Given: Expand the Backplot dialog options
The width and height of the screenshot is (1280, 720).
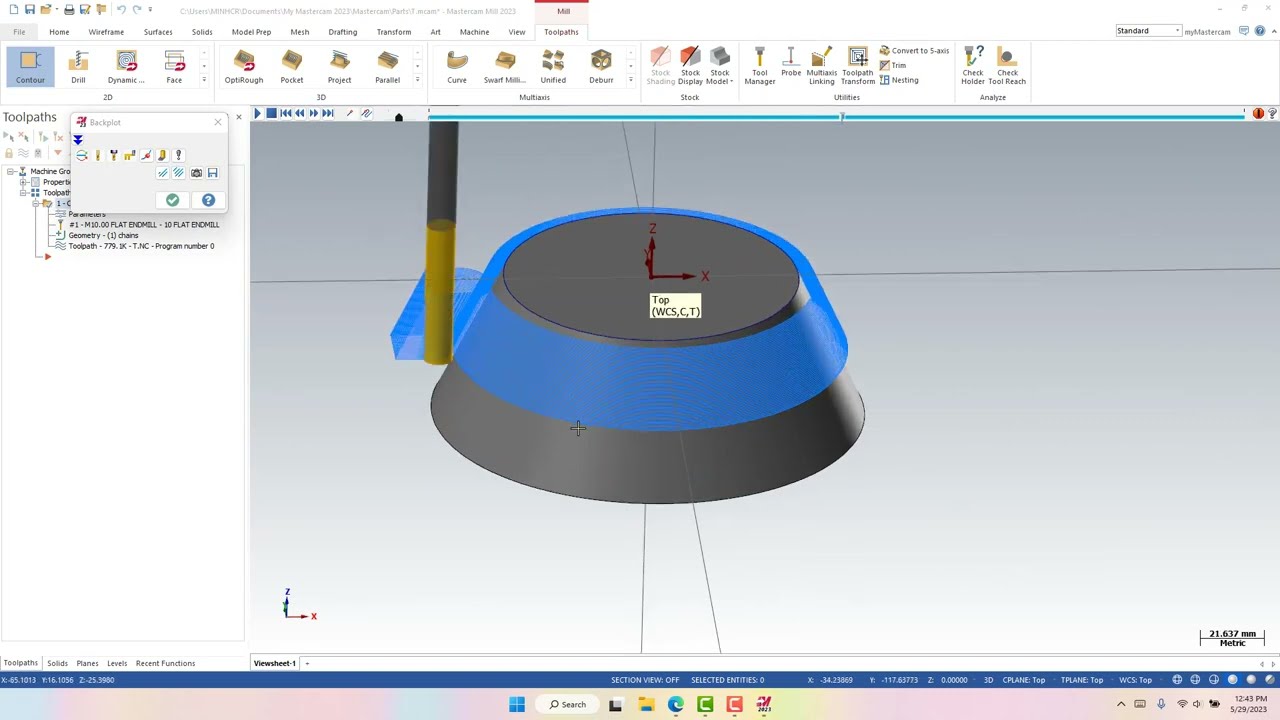Looking at the screenshot, I should click(x=77, y=140).
